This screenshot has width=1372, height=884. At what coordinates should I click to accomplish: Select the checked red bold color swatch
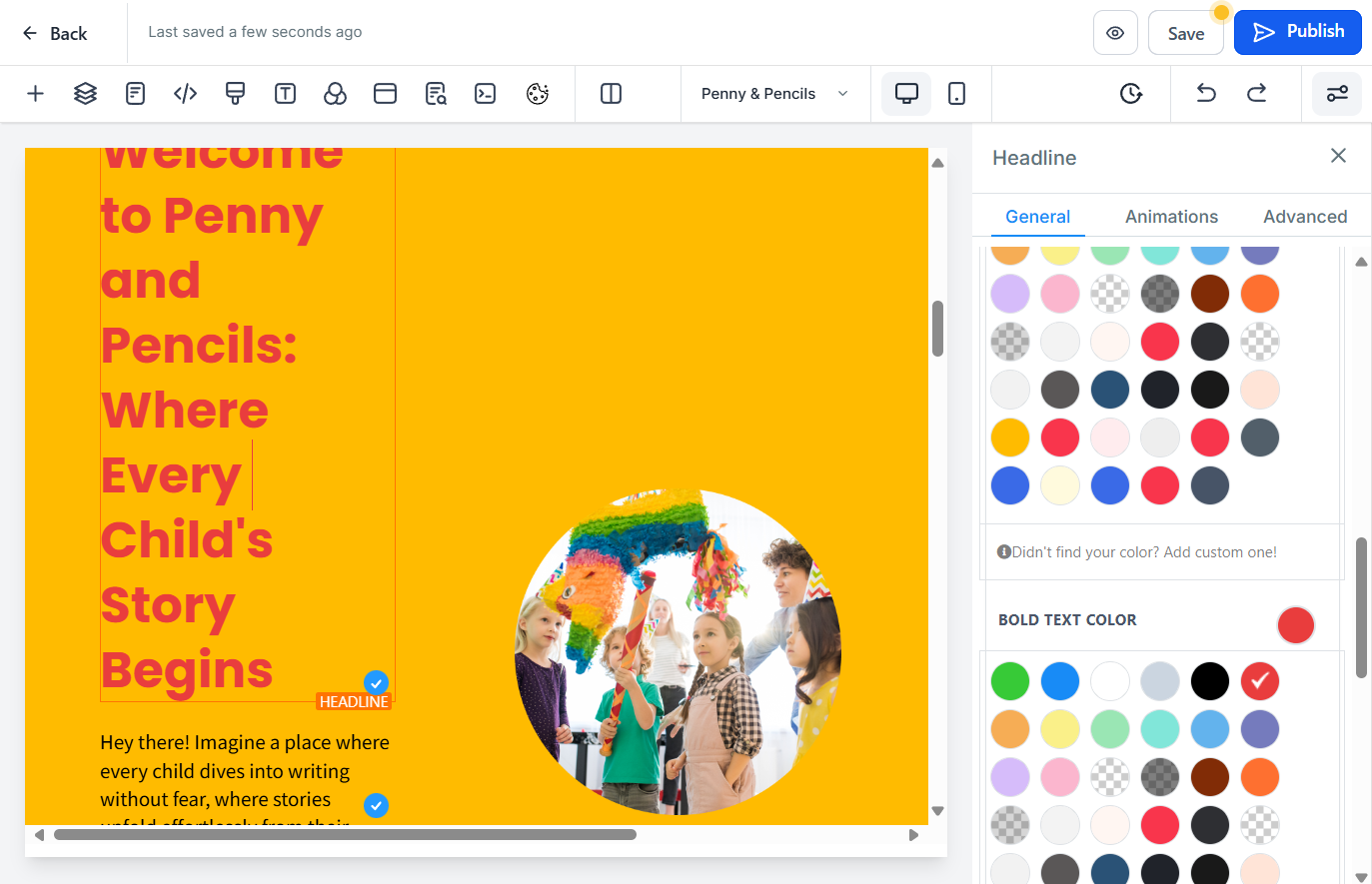point(1260,681)
